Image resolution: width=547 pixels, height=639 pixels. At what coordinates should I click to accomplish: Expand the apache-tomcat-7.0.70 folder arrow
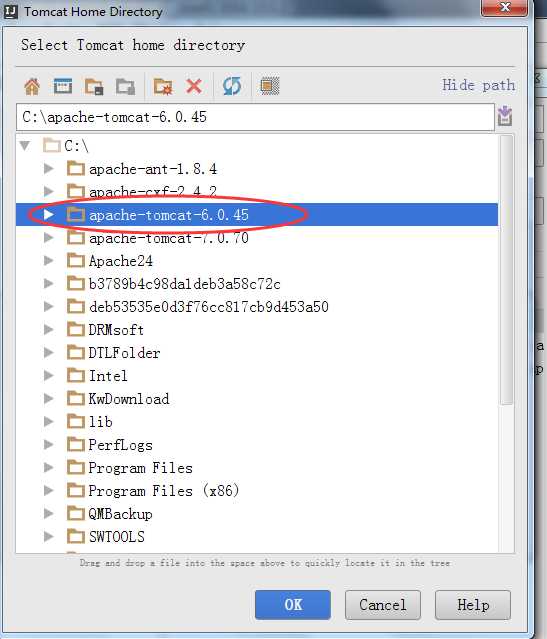pyautogui.click(x=49, y=237)
